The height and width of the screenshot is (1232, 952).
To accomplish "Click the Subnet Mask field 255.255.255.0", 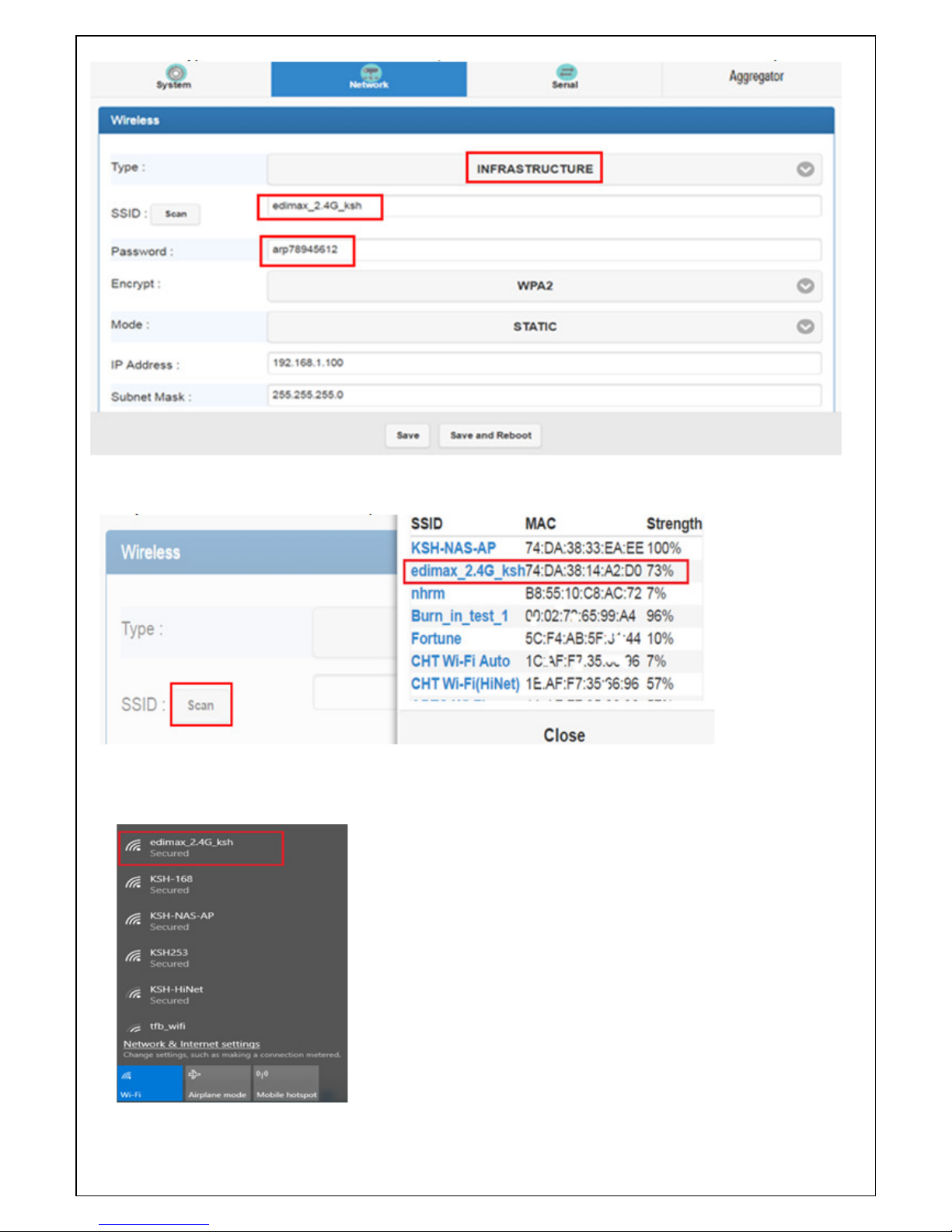I will pyautogui.click(x=544, y=395).
